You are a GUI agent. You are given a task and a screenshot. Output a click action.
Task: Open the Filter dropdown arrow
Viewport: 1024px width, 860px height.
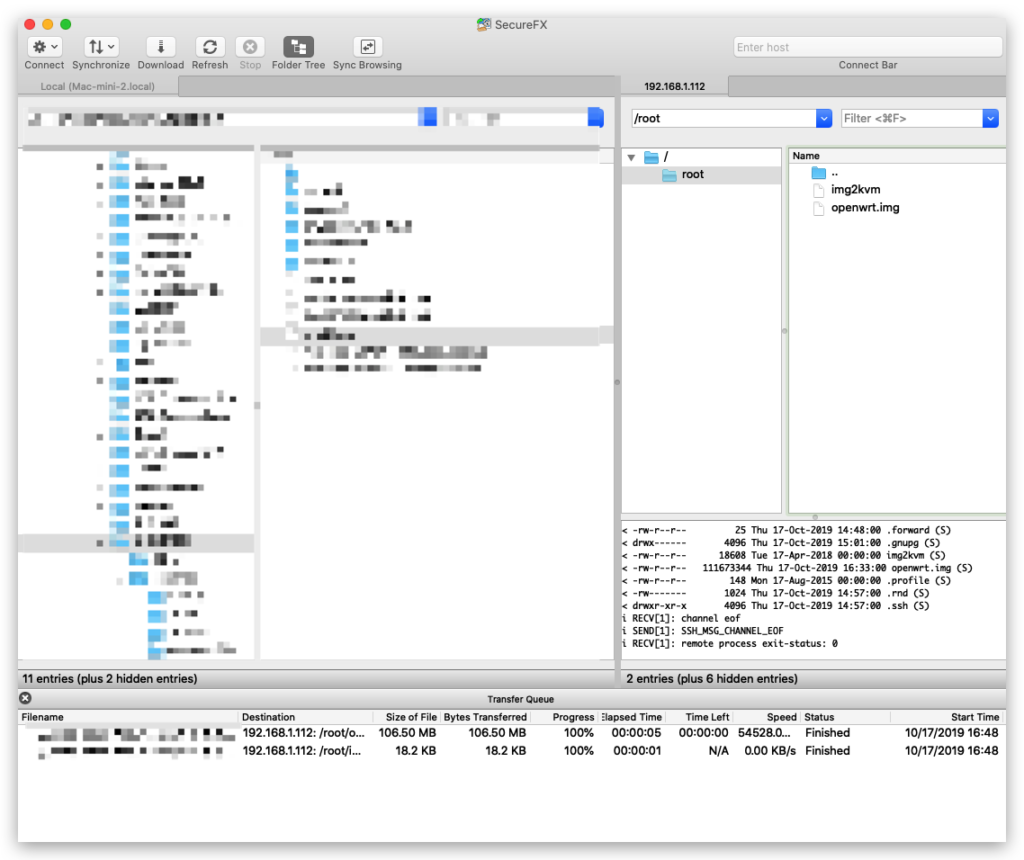coord(990,118)
